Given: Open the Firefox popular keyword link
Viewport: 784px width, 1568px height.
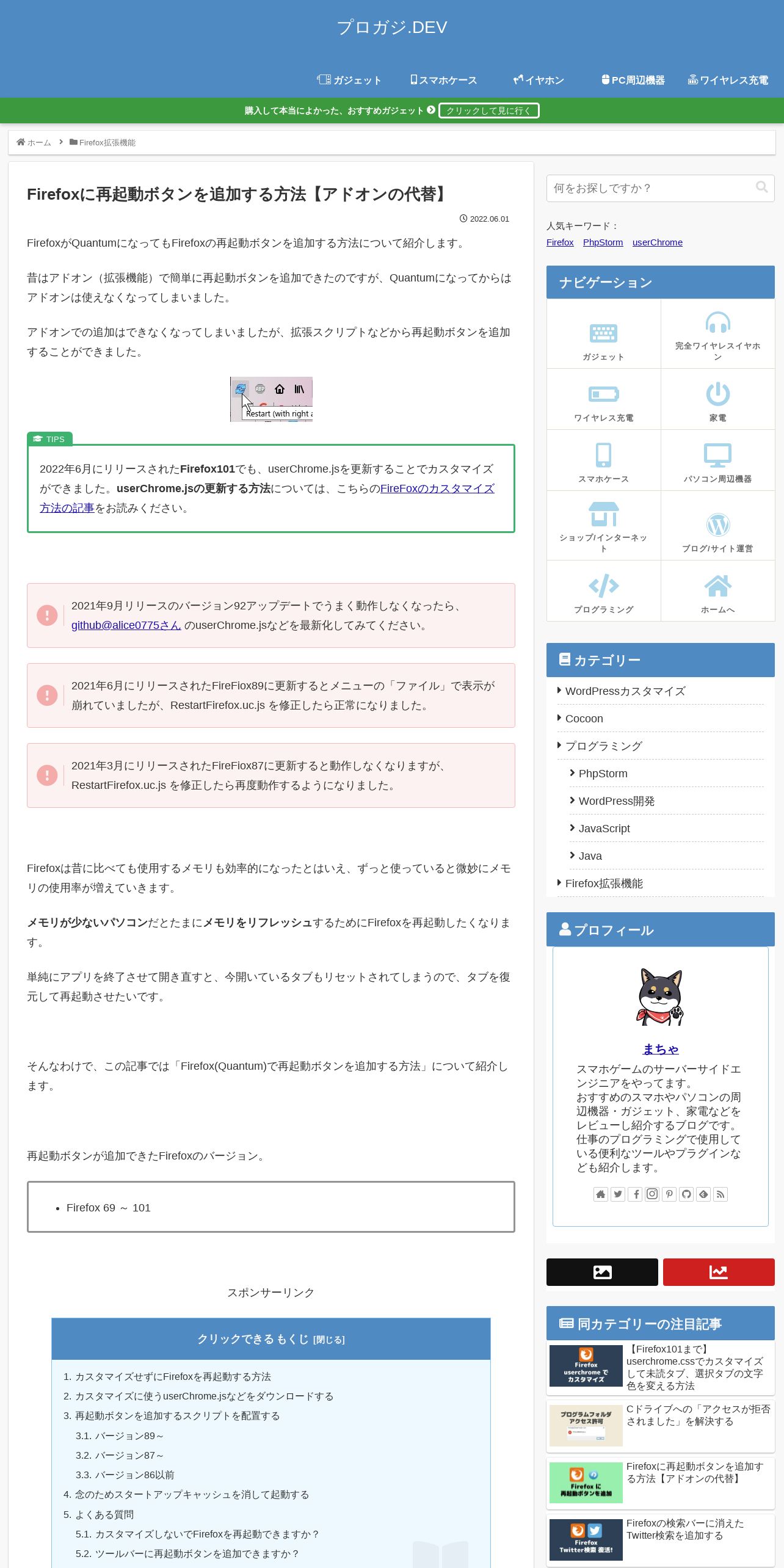Looking at the screenshot, I should pyautogui.click(x=560, y=242).
